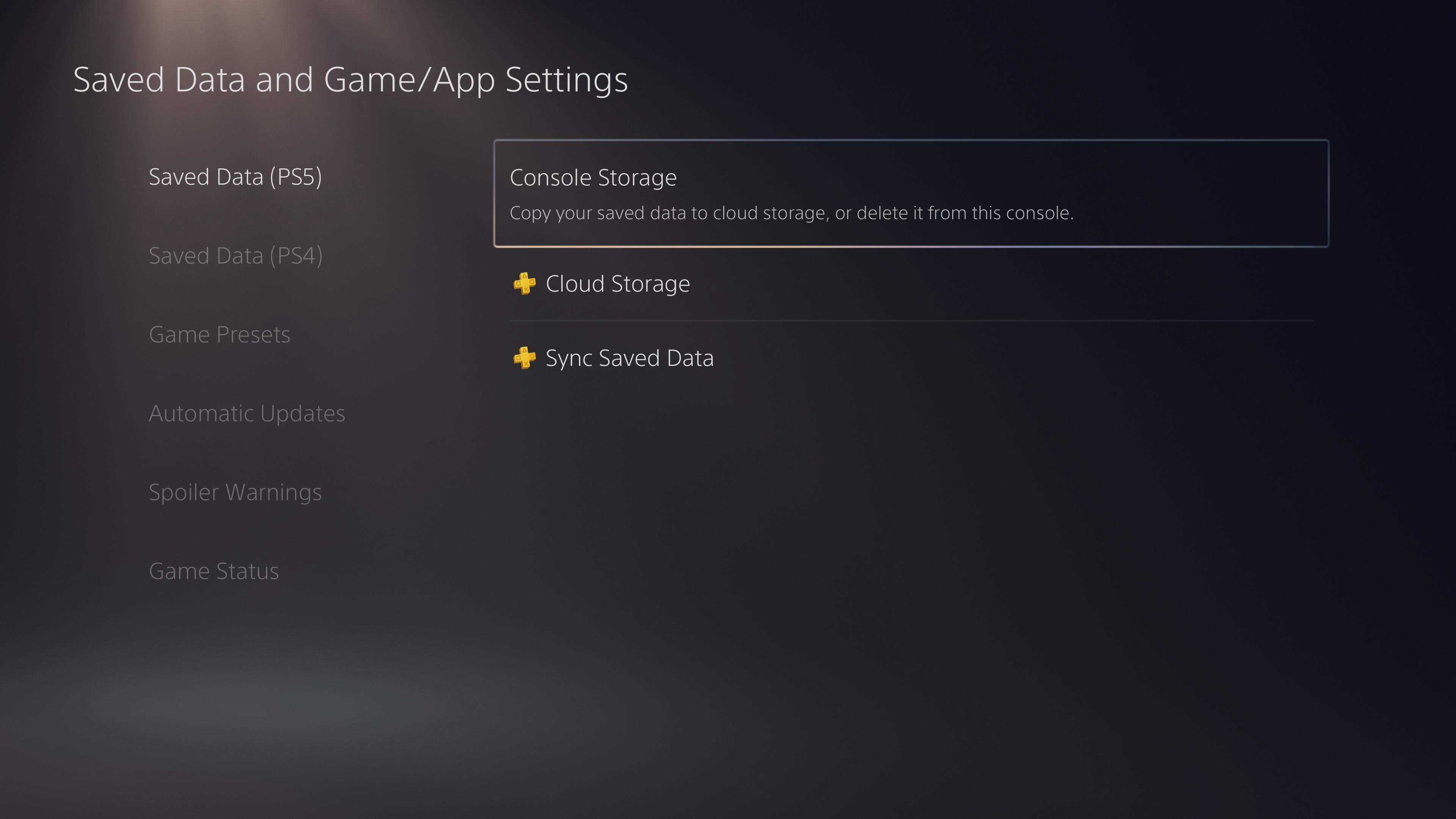The height and width of the screenshot is (819, 1456).
Task: Open Spoiler Warnings settings
Action: pos(235,492)
